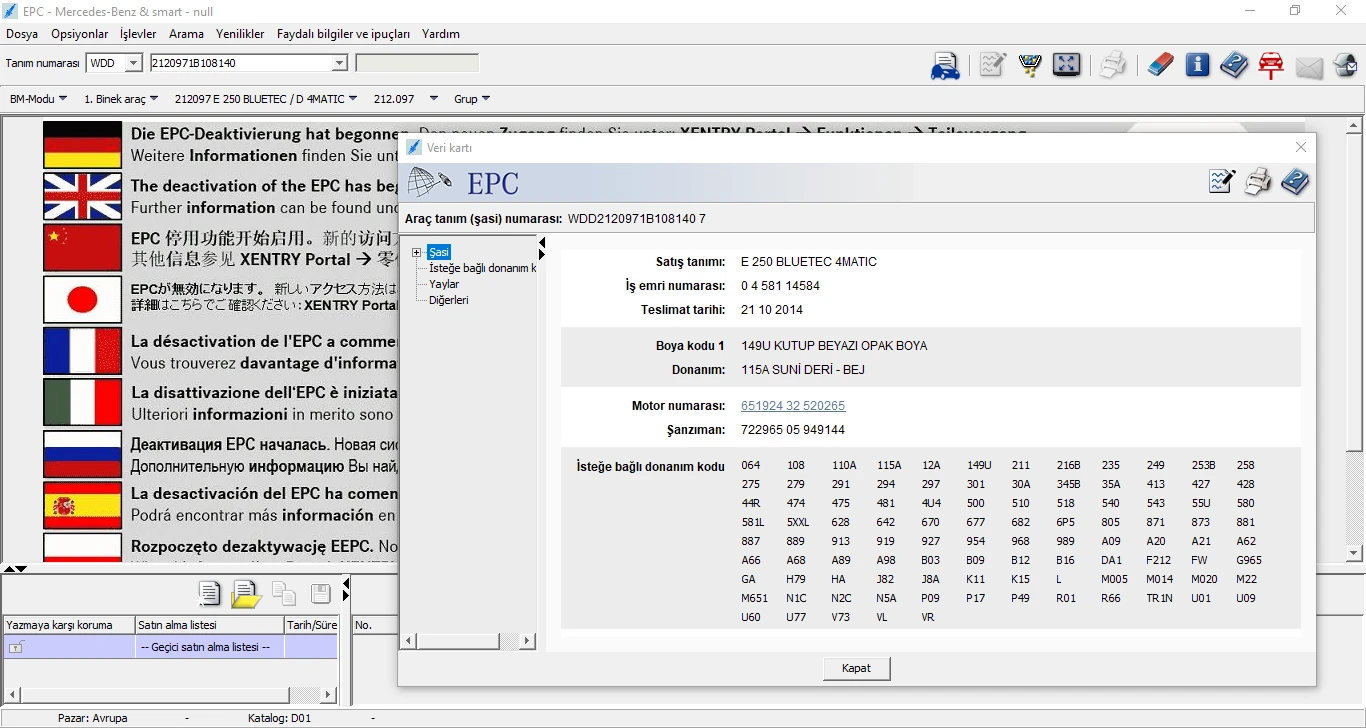Open the Opsiyonlar menu

(x=80, y=34)
